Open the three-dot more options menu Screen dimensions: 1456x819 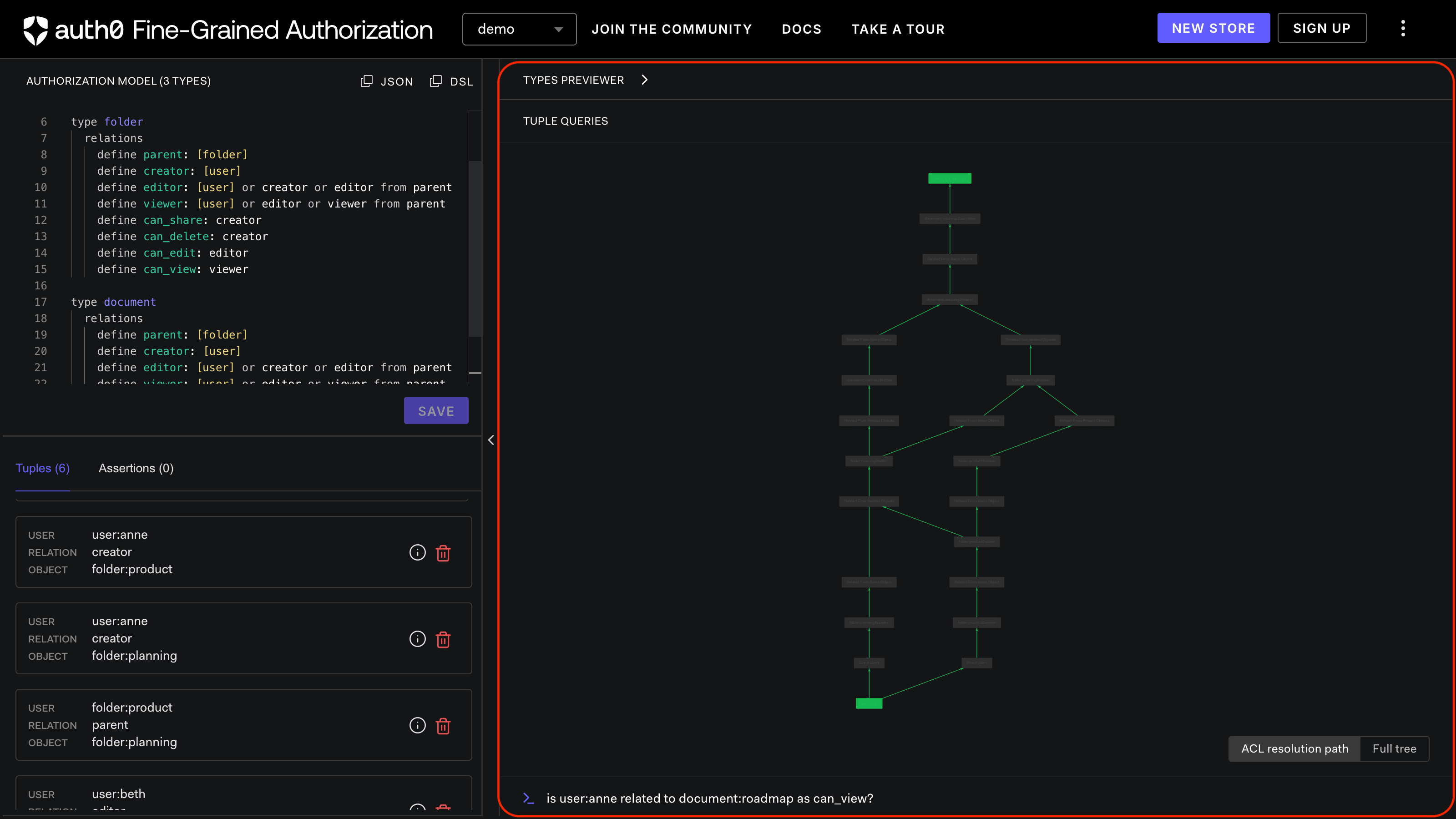(1403, 28)
